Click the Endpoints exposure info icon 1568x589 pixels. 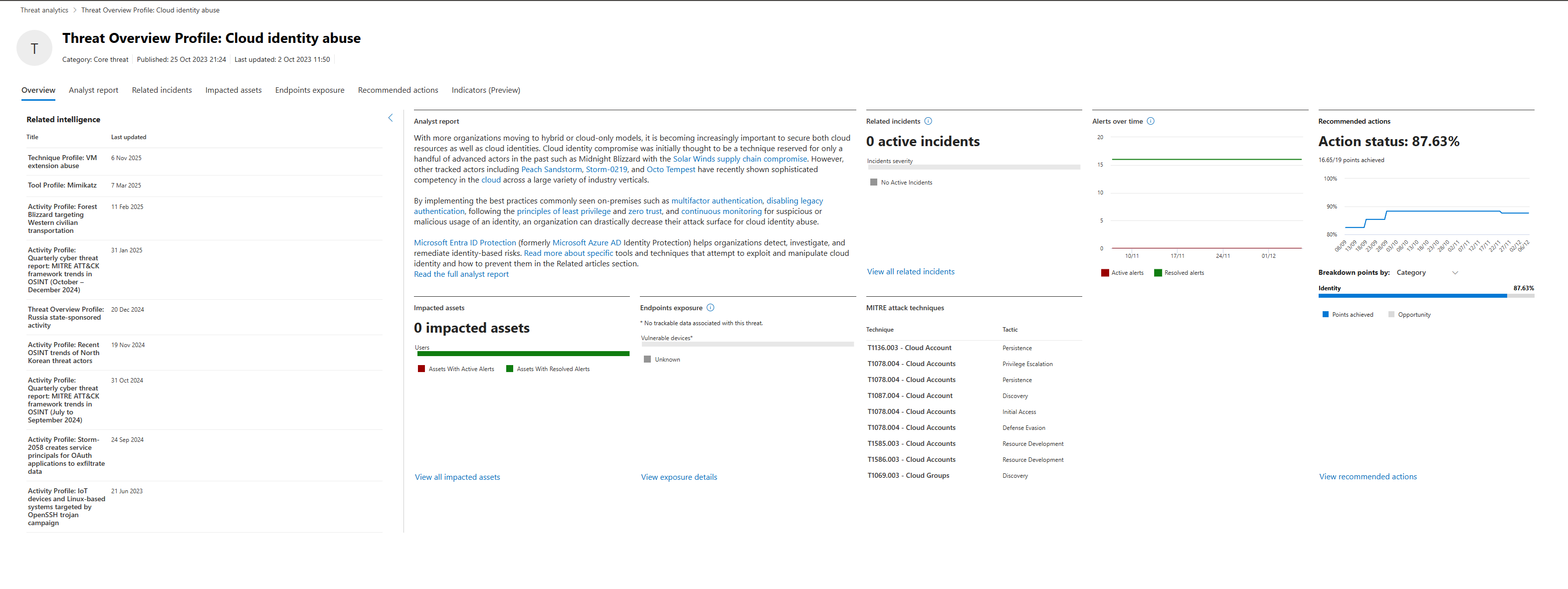click(x=710, y=308)
